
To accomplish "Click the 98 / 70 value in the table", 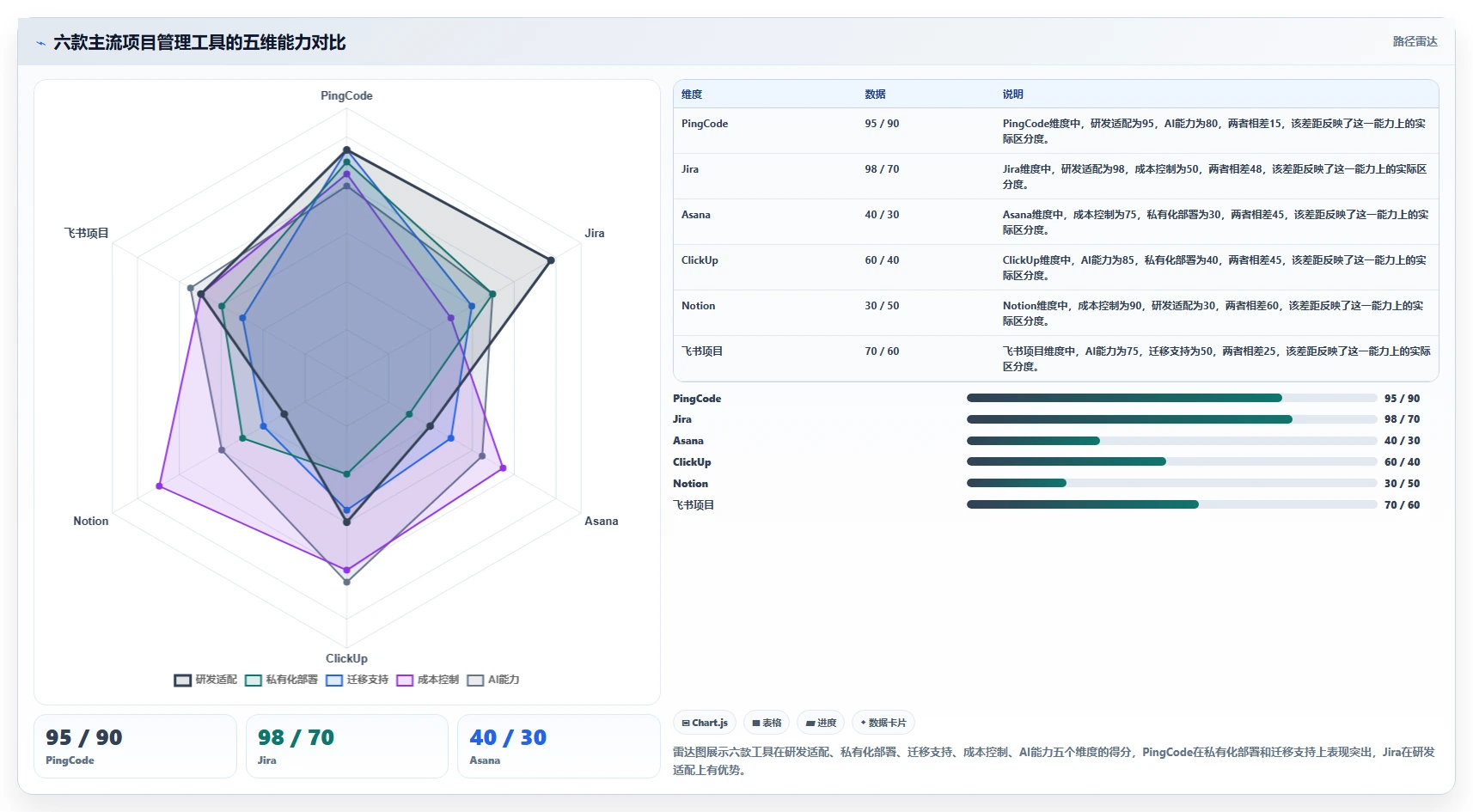I will click(x=882, y=169).
